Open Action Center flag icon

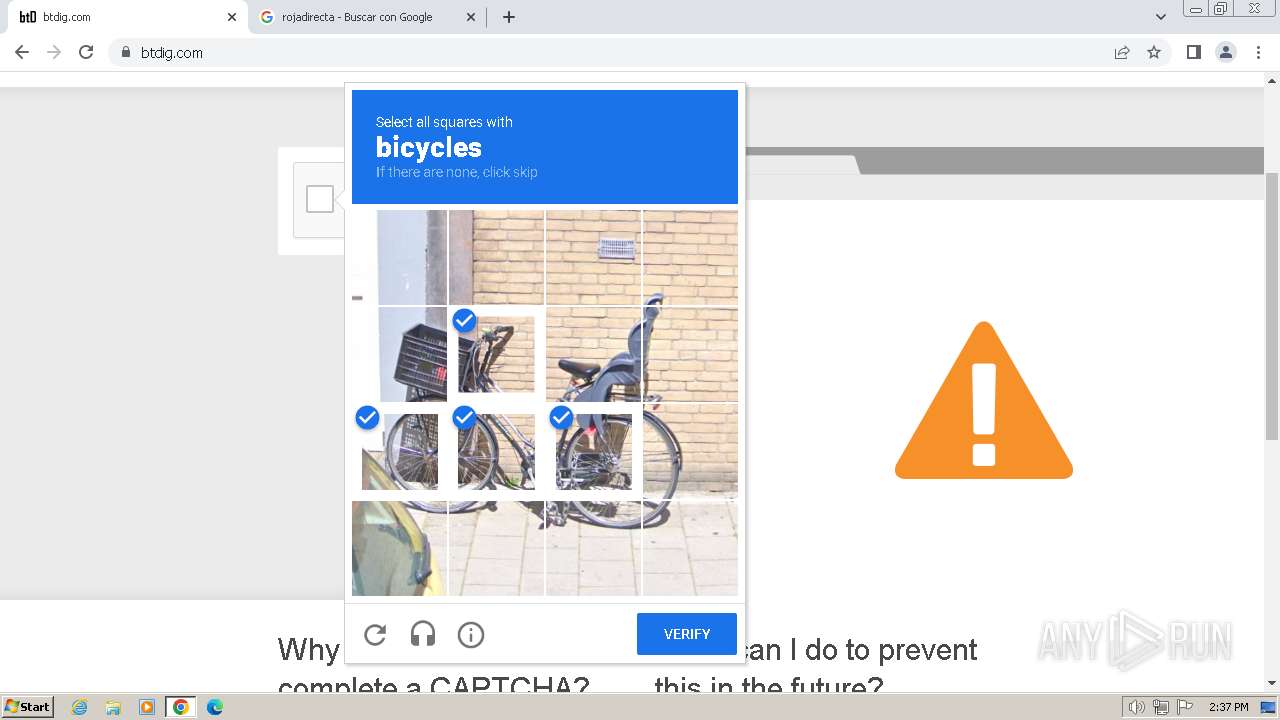[1185, 707]
